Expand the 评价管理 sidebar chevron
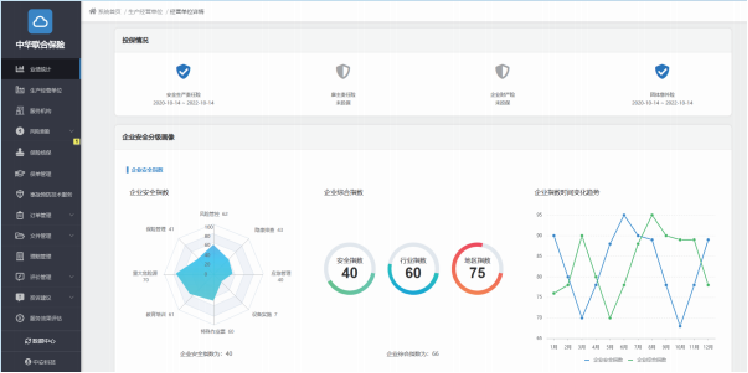The height and width of the screenshot is (373, 748). 71,277
